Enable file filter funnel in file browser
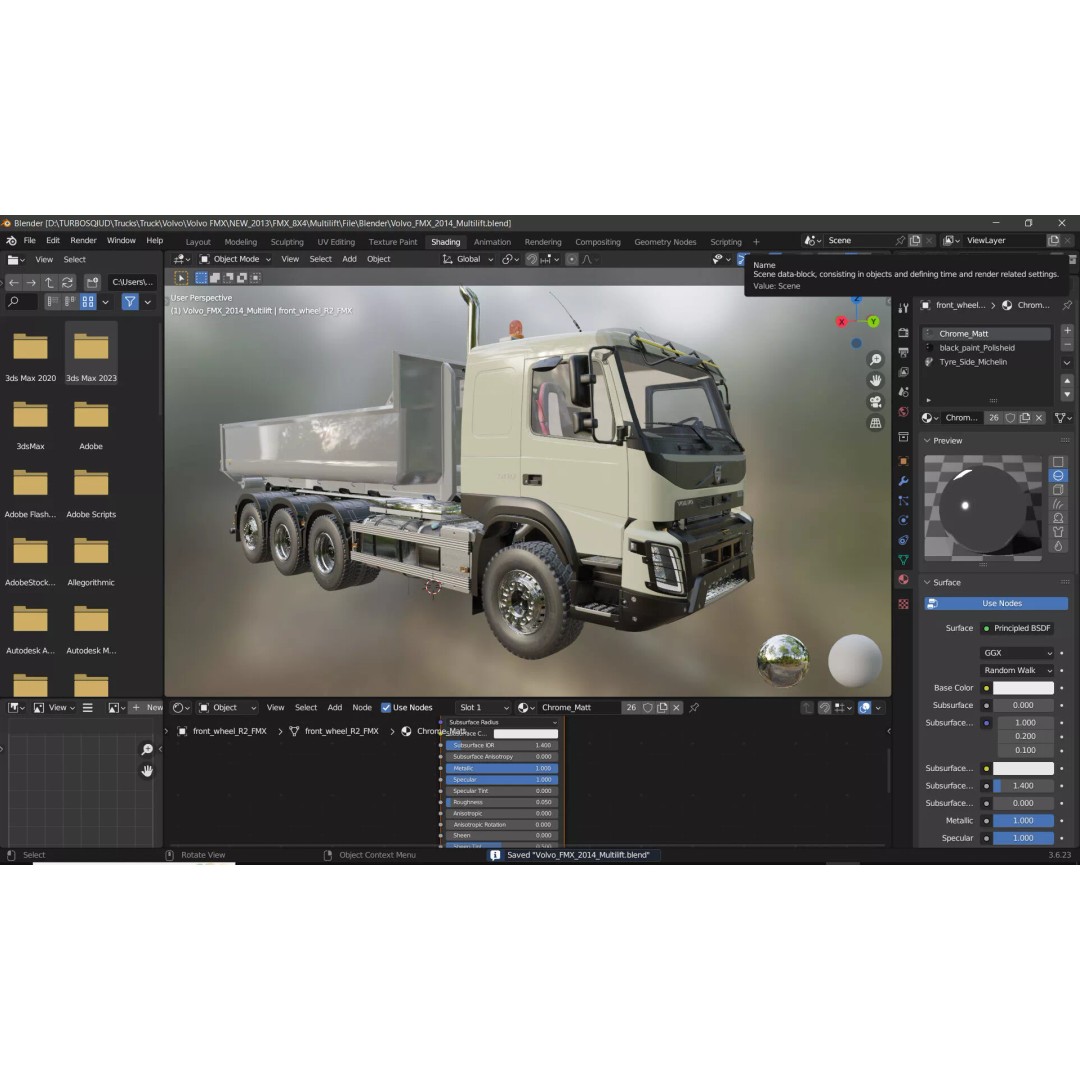Screen dimensions: 1080x1080 [x=129, y=302]
